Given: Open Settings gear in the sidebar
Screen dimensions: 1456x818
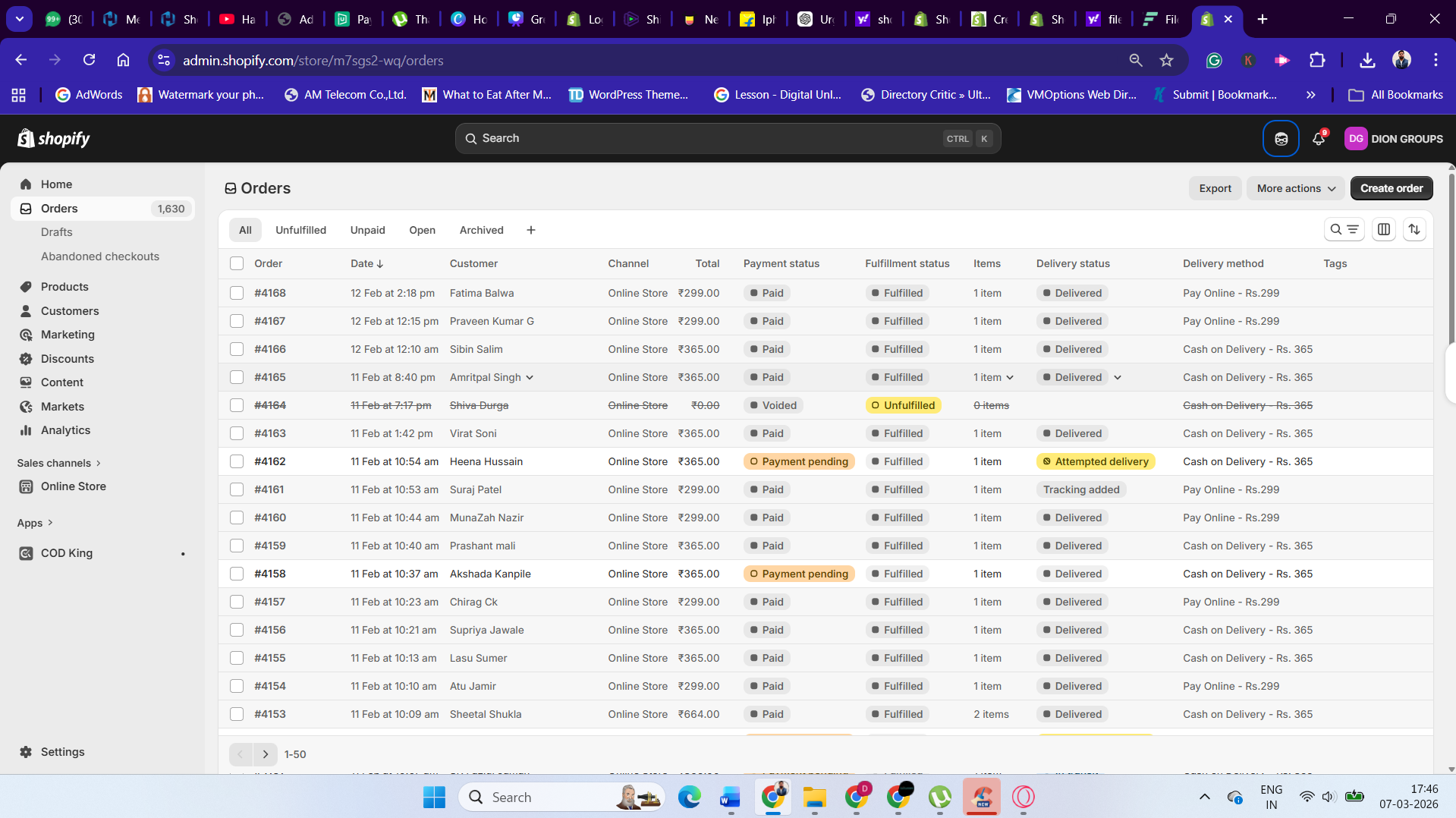Looking at the screenshot, I should click(x=62, y=752).
